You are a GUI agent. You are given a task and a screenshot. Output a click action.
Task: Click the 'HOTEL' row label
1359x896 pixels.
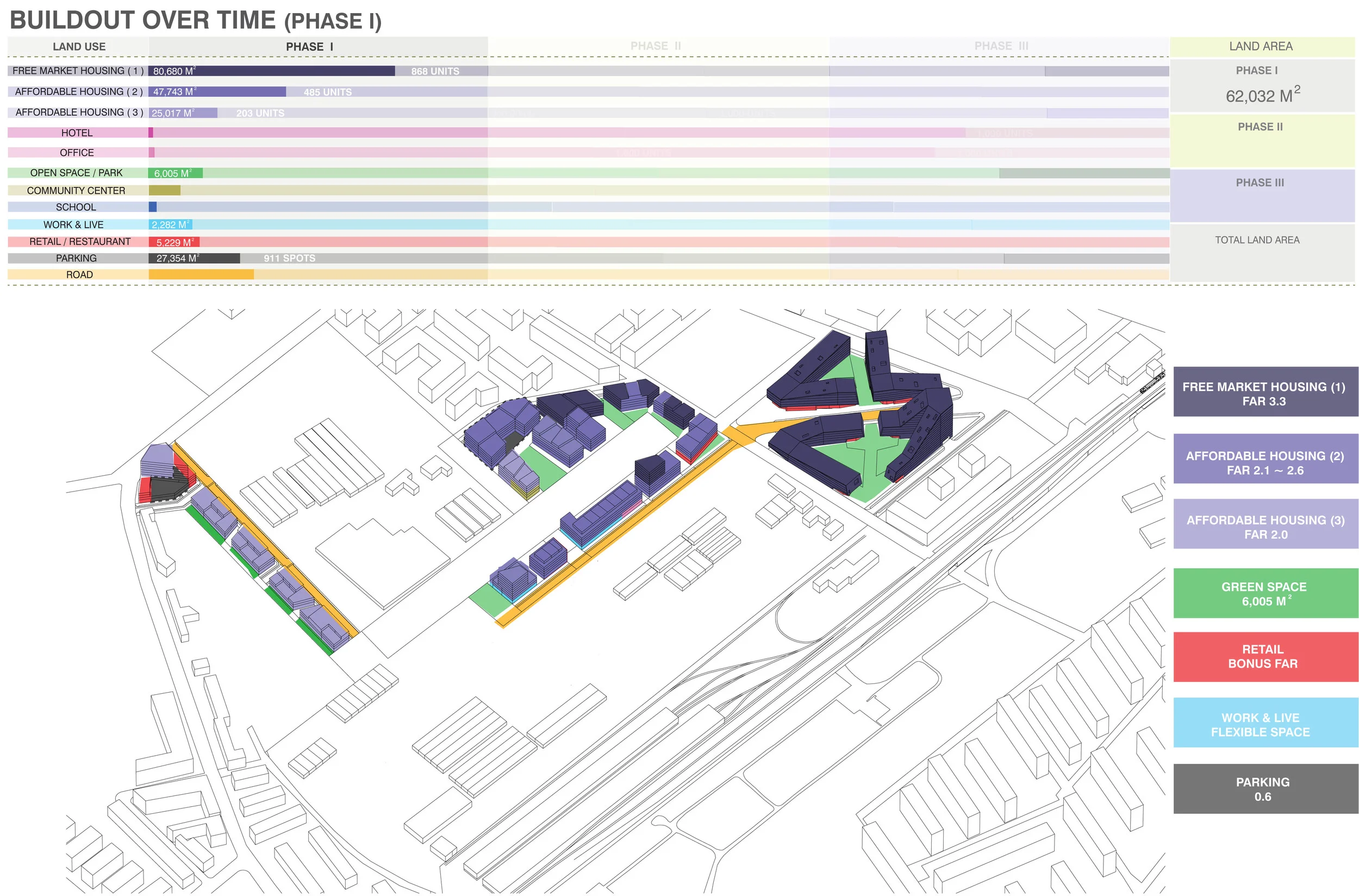[77, 133]
